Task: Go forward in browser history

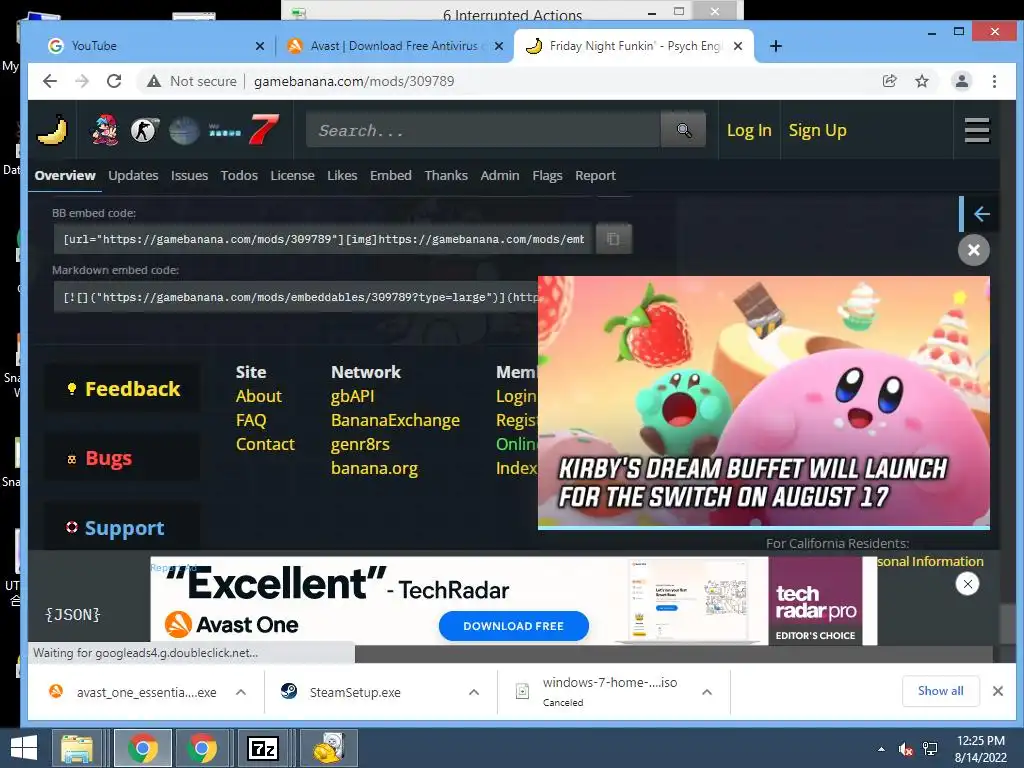Action: pyautogui.click(x=82, y=81)
